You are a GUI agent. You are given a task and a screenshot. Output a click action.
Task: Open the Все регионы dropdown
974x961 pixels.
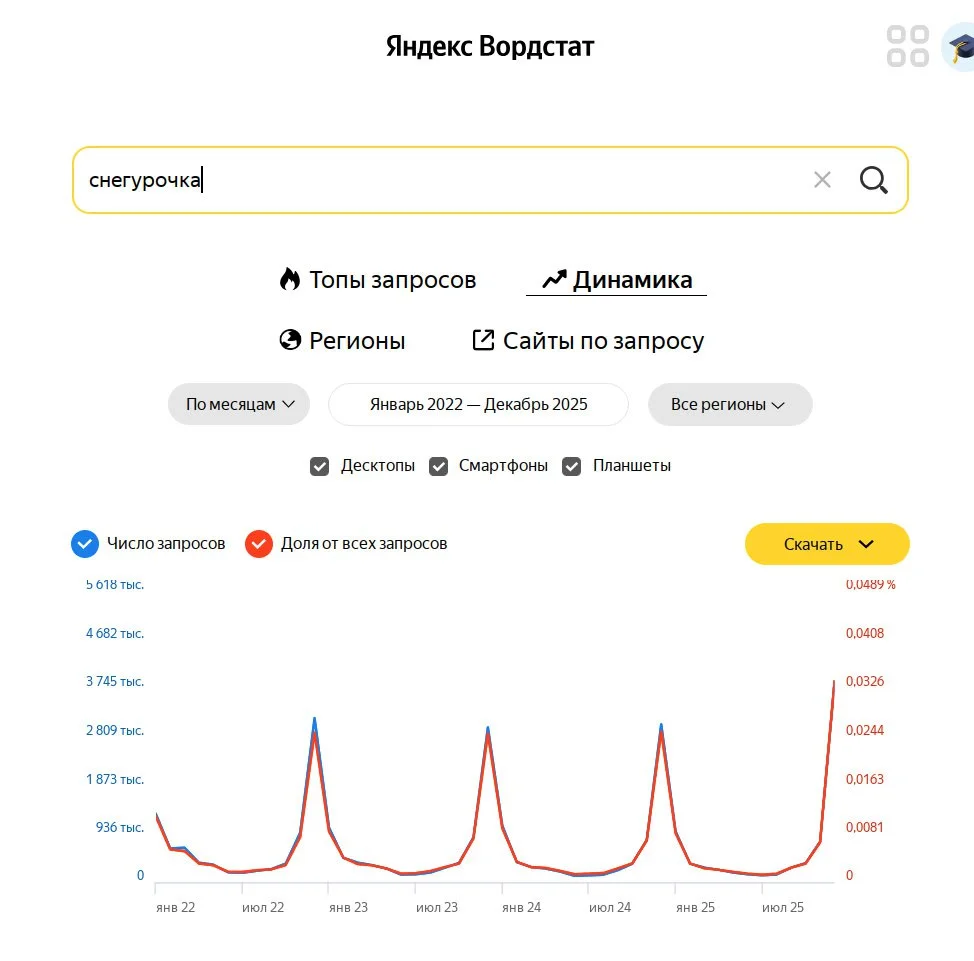pyautogui.click(x=729, y=405)
